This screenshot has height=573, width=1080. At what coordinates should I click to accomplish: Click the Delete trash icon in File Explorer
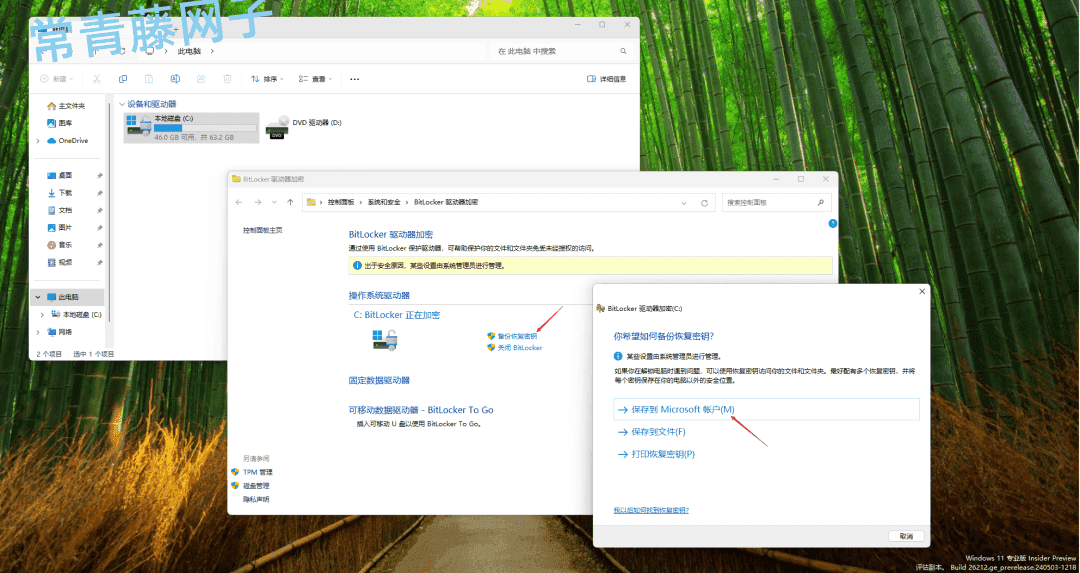click(x=227, y=79)
